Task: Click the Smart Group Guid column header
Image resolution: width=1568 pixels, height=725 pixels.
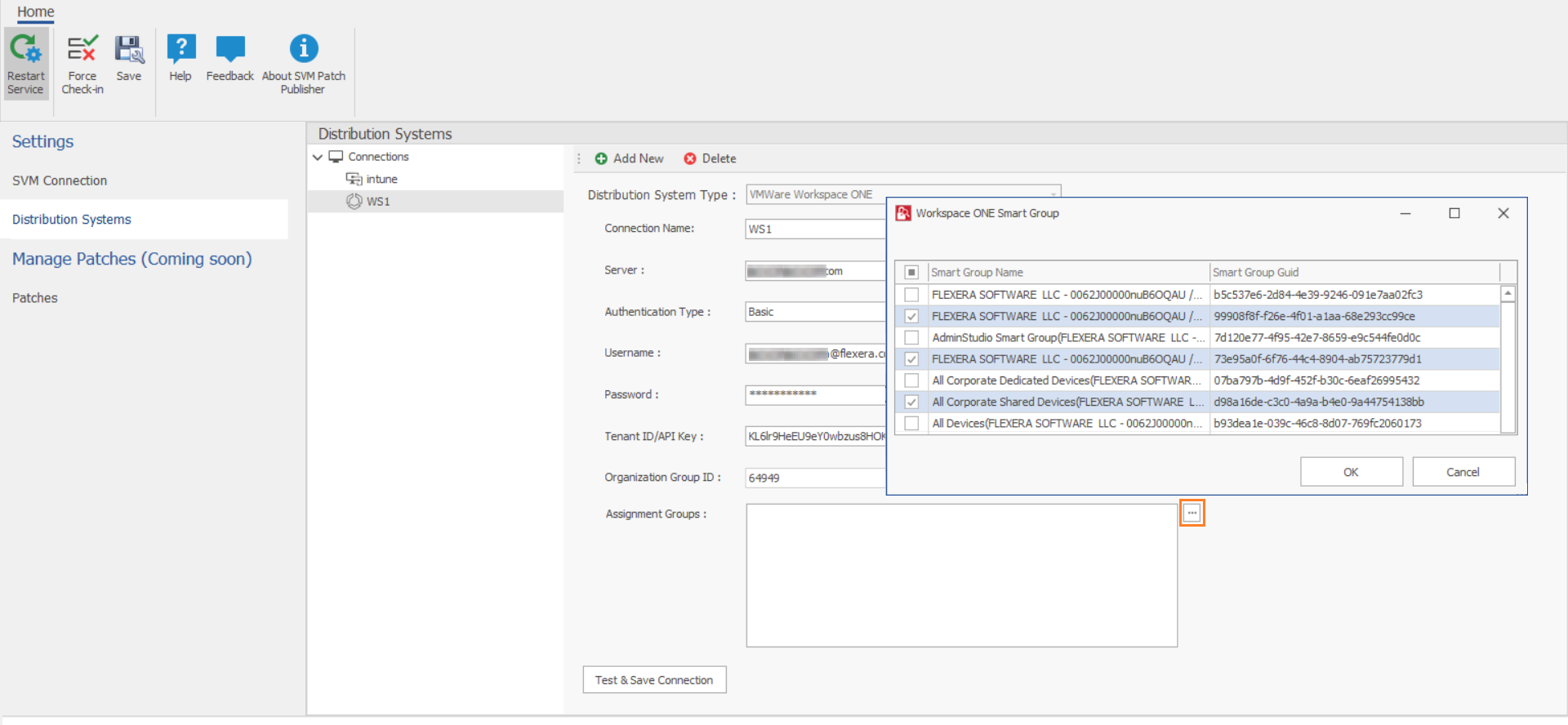Action: tap(1354, 273)
